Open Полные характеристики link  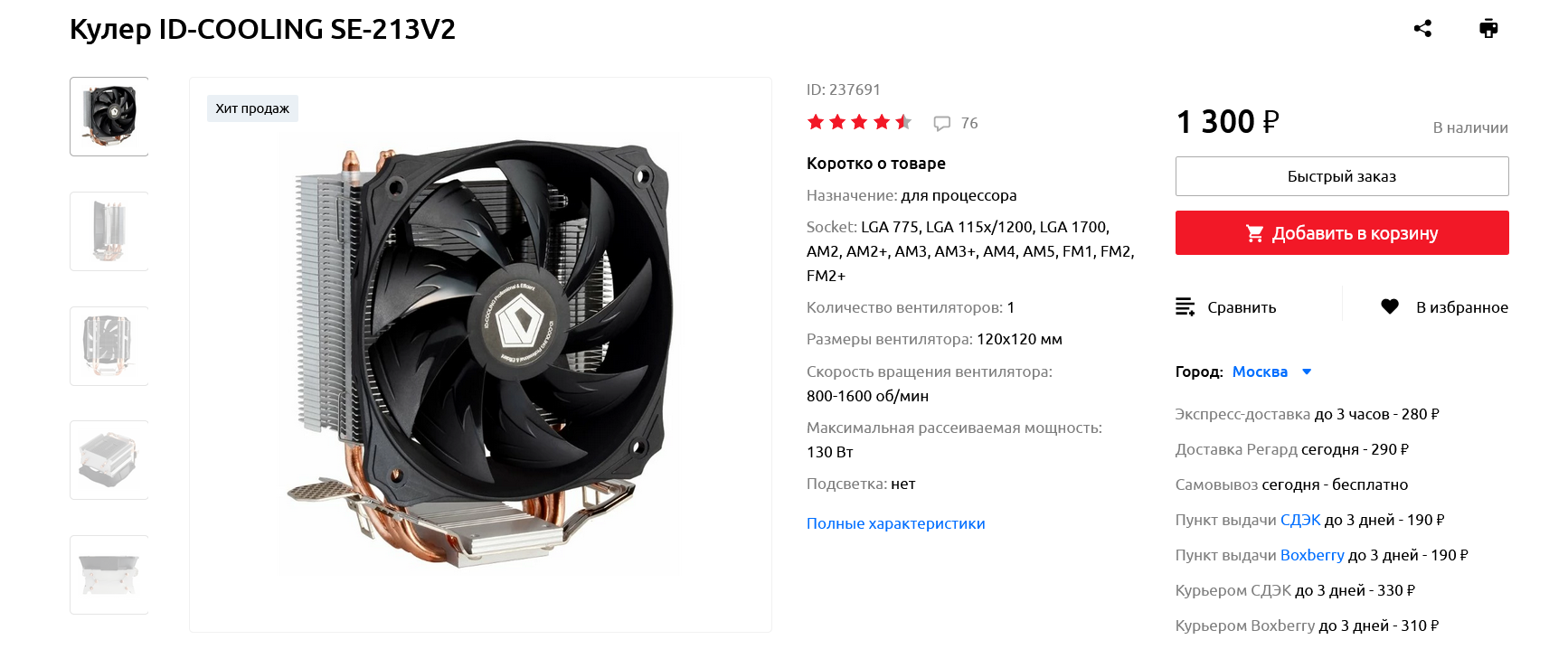coord(896,523)
